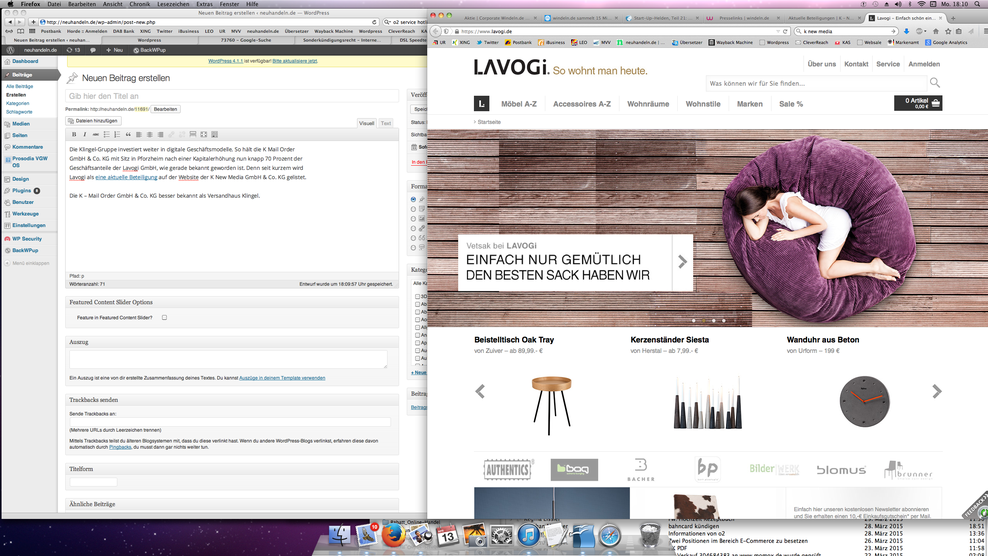Tick the first category checkbox

point(417,296)
